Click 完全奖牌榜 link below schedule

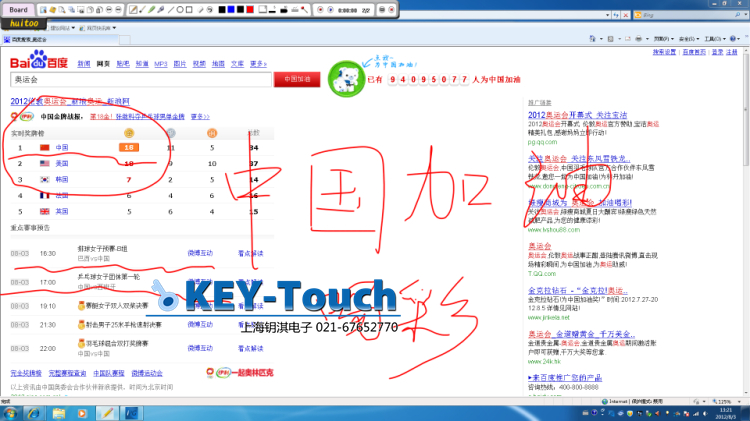click(26, 373)
